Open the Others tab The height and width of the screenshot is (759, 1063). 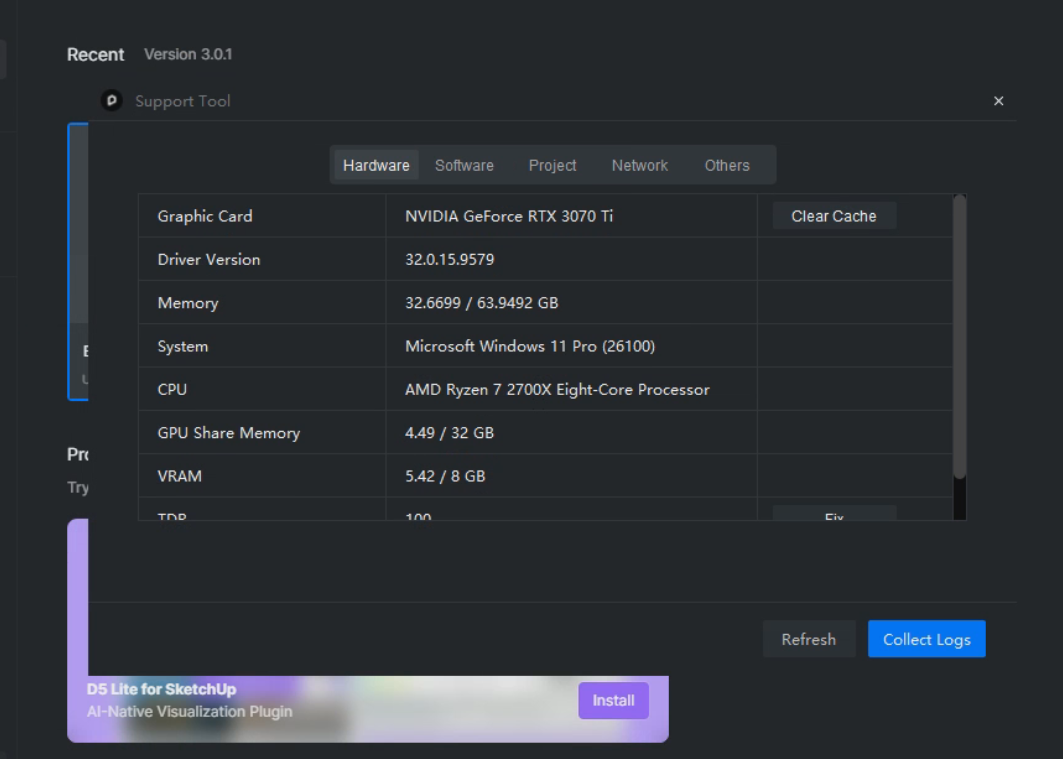(726, 165)
